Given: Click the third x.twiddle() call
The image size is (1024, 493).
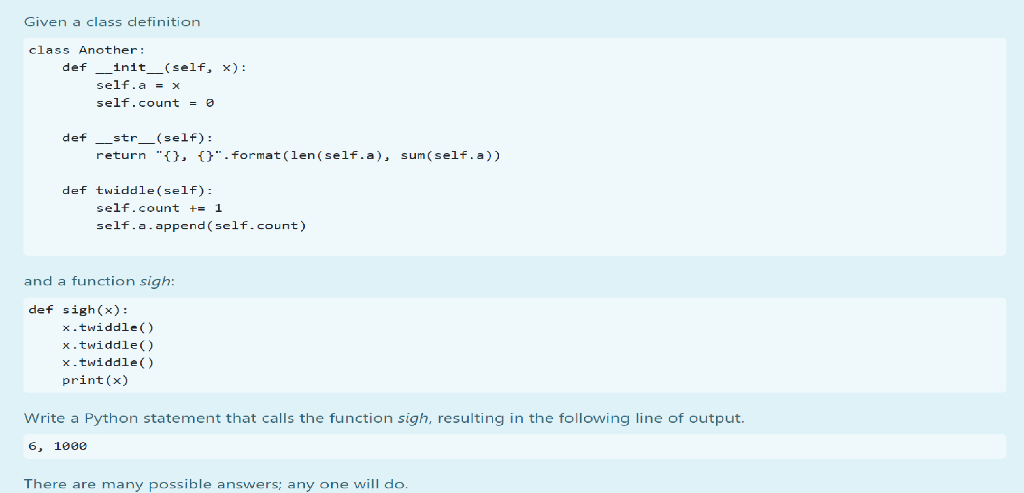Looking at the screenshot, I should 108,362.
